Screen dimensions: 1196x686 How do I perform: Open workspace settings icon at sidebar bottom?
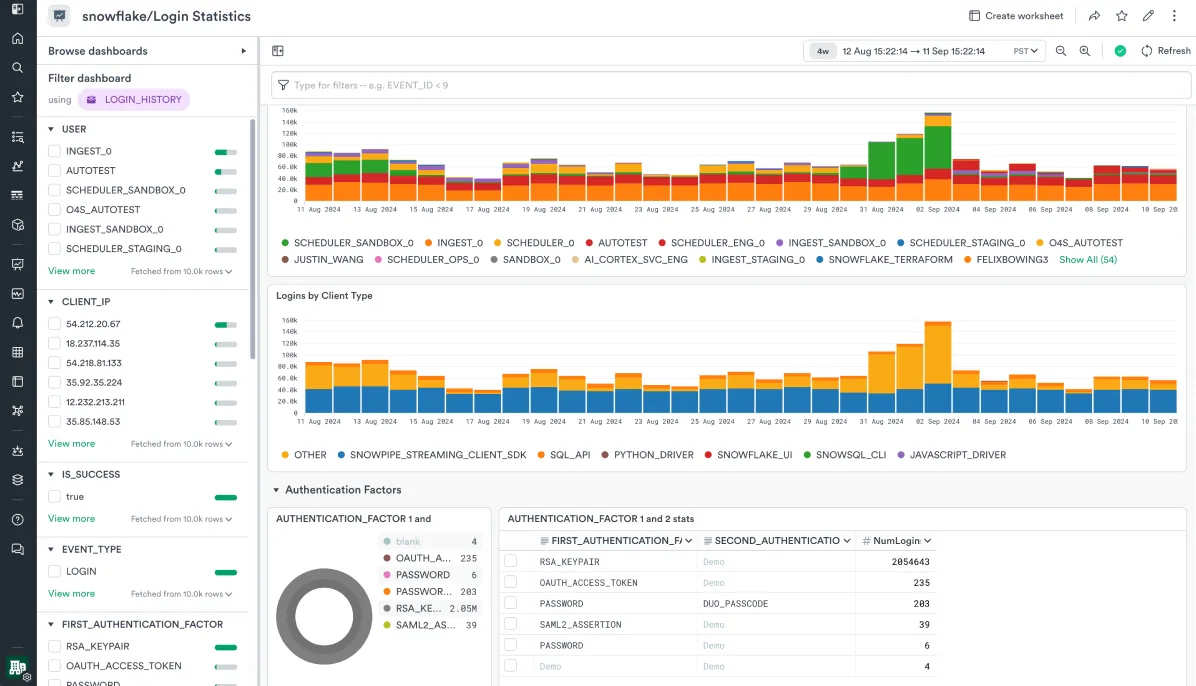(x=18, y=668)
